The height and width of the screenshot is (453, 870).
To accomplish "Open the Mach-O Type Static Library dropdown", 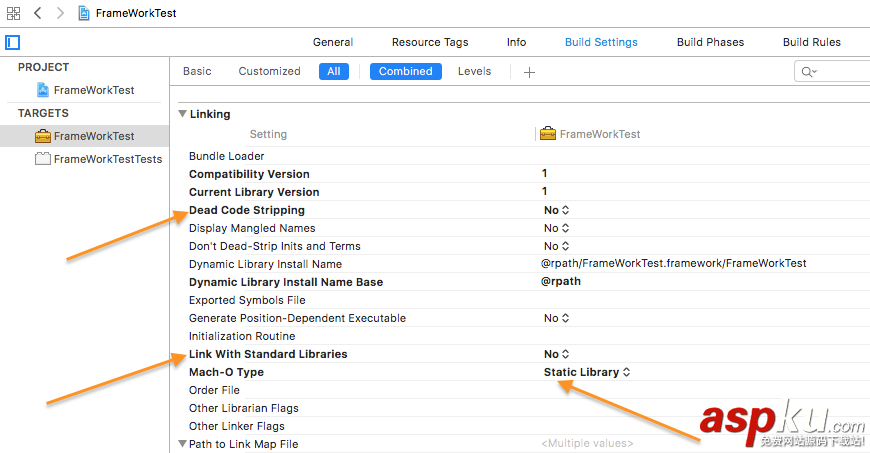I will (x=587, y=372).
